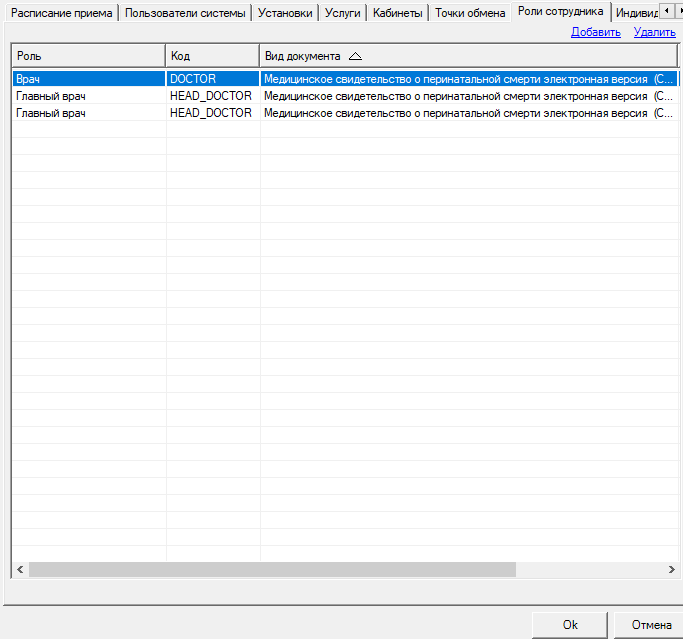
Task: Select the first Главный врач row
Action: pos(88,96)
